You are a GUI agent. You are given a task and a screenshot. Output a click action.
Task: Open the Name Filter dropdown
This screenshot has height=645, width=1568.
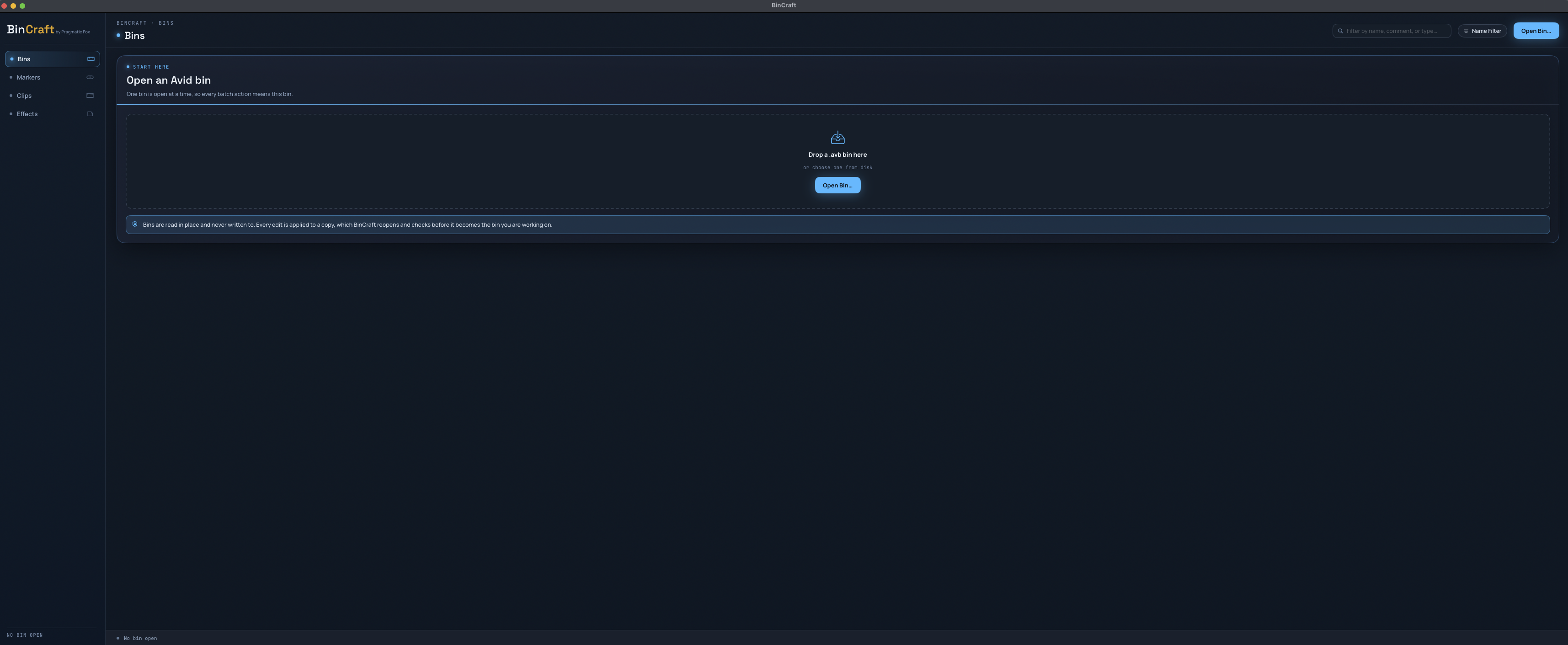pos(1482,31)
